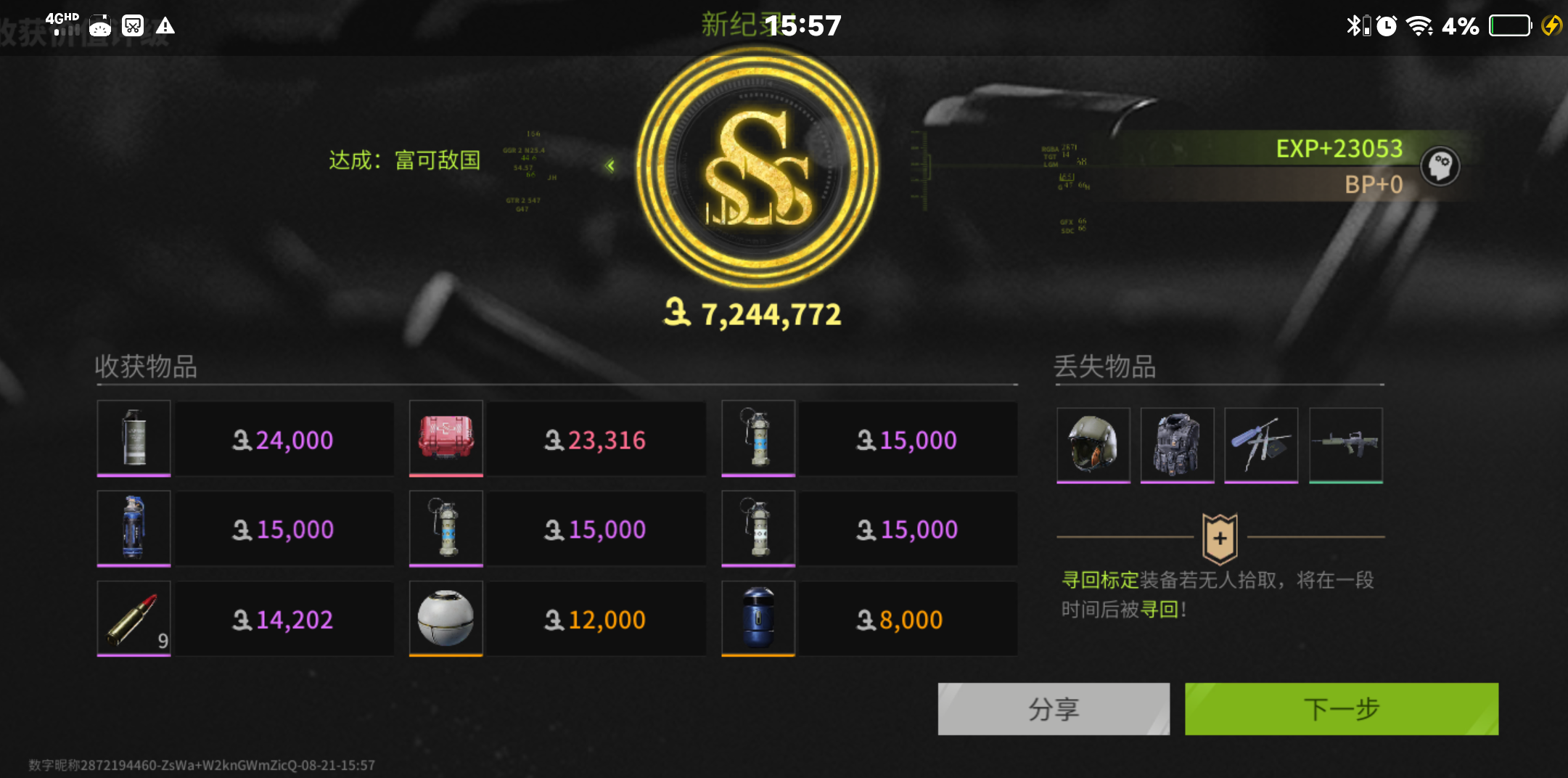Select the red medical case loot item
Screen dimensions: 1568x778
[x=446, y=438]
